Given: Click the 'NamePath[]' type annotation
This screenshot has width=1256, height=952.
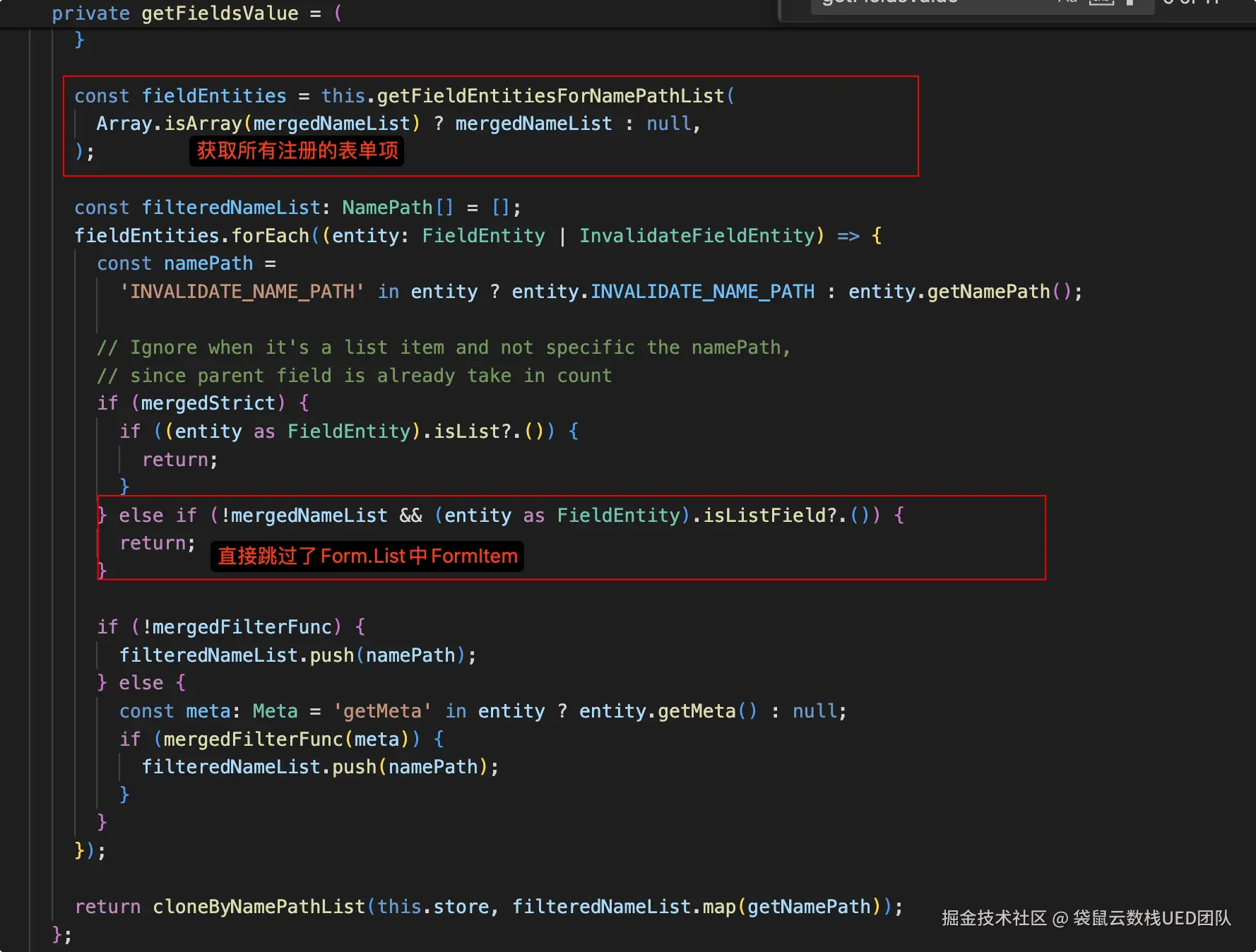Looking at the screenshot, I should tap(398, 208).
